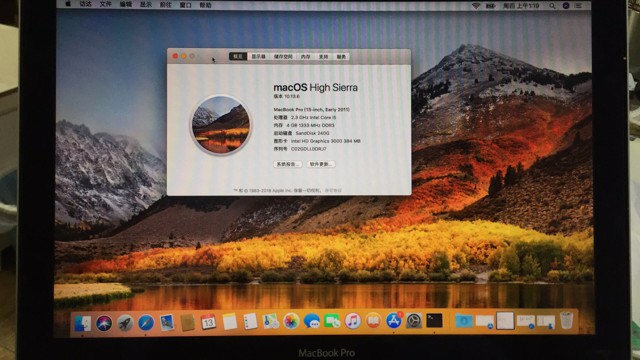The image size is (640, 360).
Task: Open Calendar icon showing 13
Action: pos(208,322)
